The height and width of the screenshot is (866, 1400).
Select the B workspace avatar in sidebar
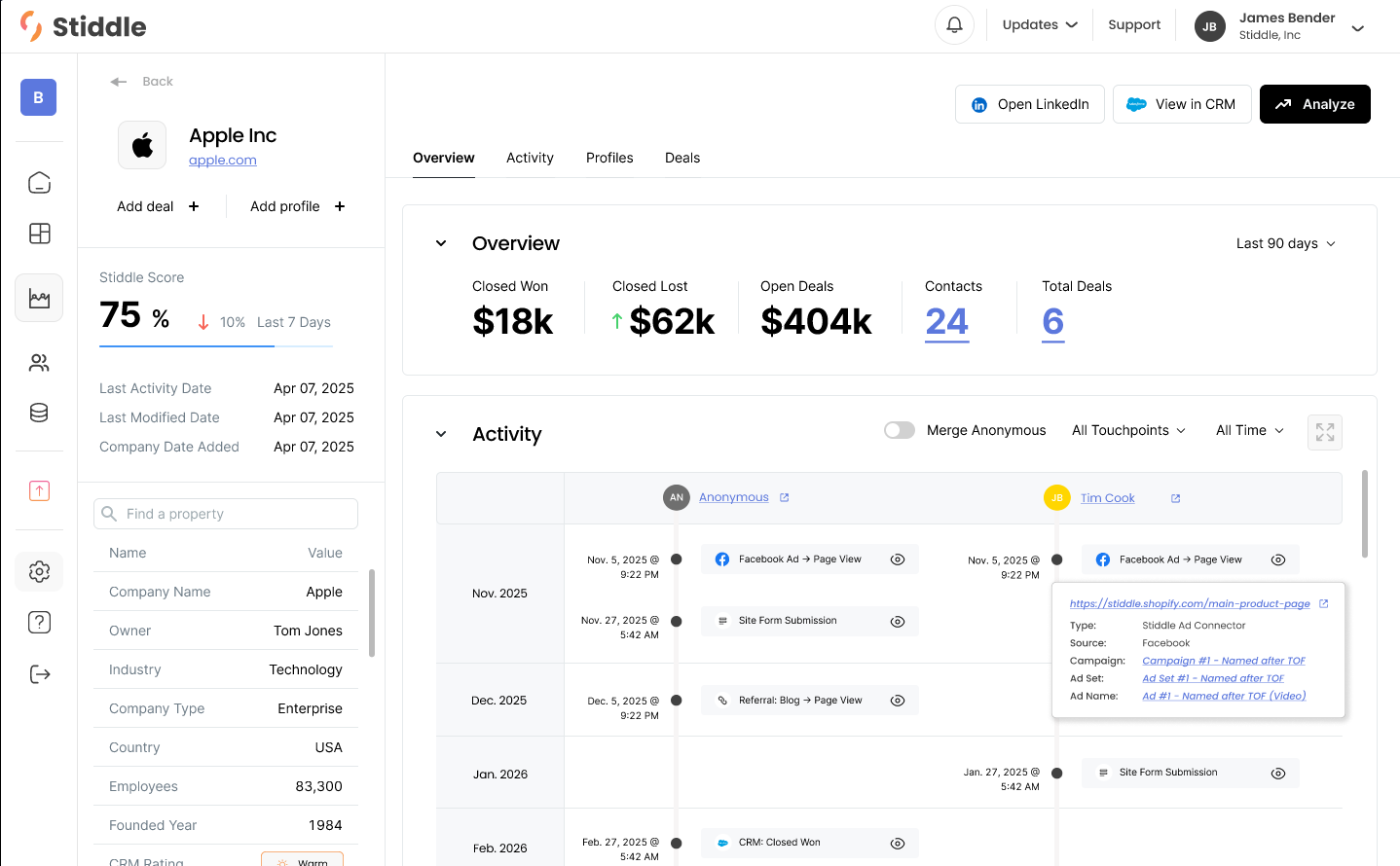pos(39,97)
